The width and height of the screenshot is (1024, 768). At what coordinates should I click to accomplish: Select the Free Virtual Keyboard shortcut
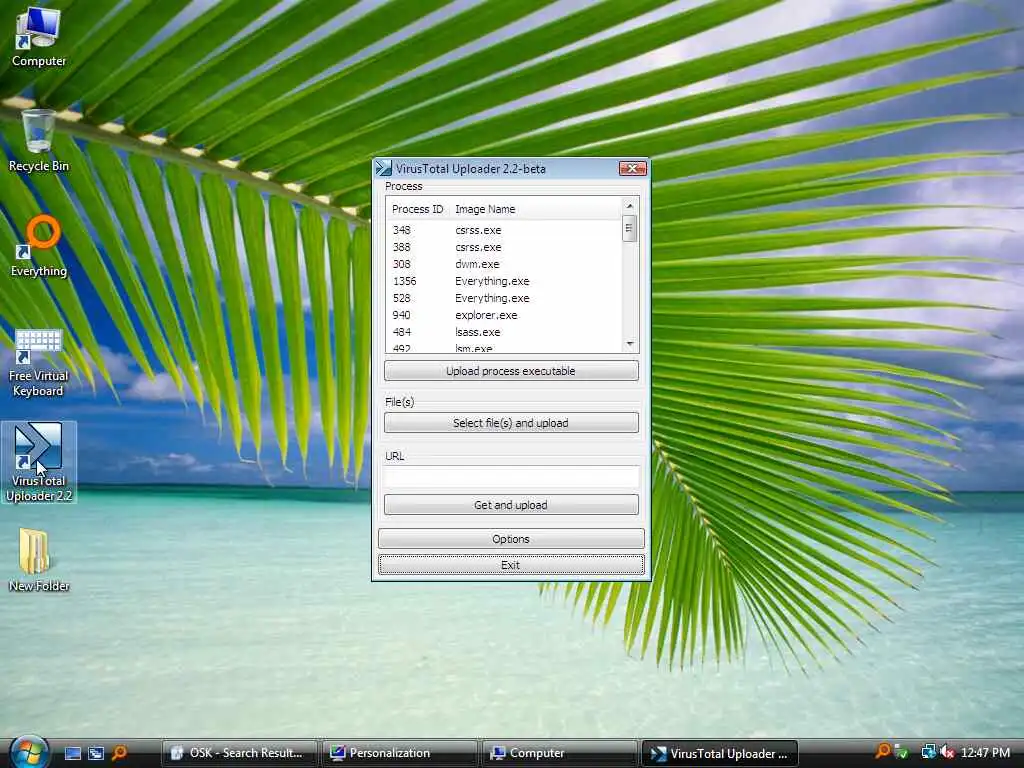39,363
